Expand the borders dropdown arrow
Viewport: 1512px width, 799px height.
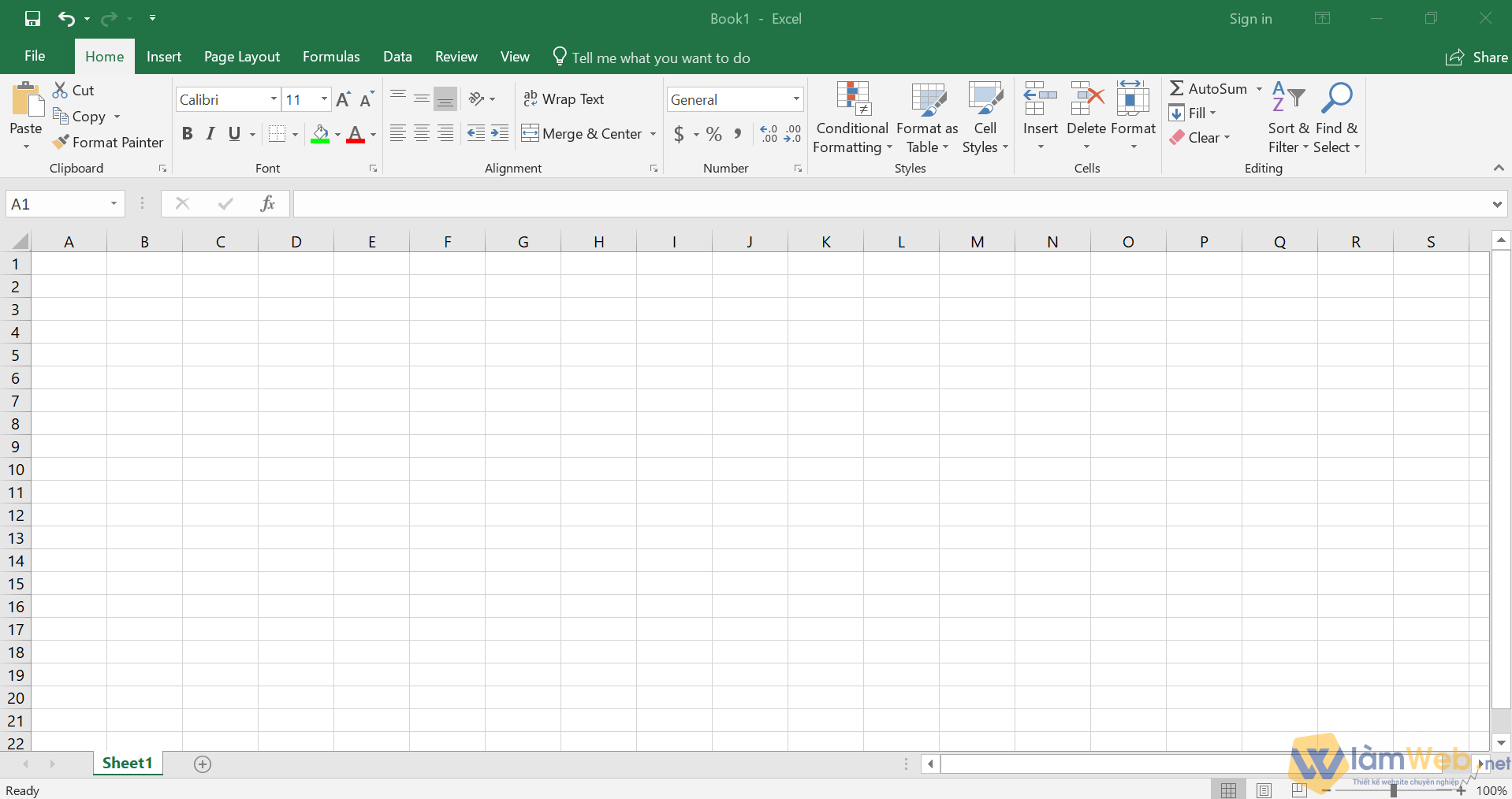pyautogui.click(x=296, y=135)
